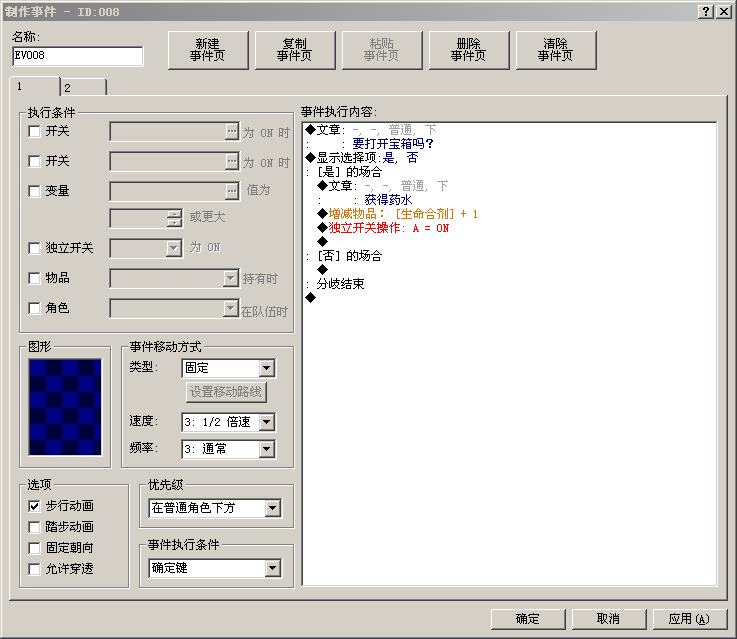Image resolution: width=737 pixels, height=639 pixels.
Task: Check the 变量 condition checkbox
Action: click(x=34, y=191)
